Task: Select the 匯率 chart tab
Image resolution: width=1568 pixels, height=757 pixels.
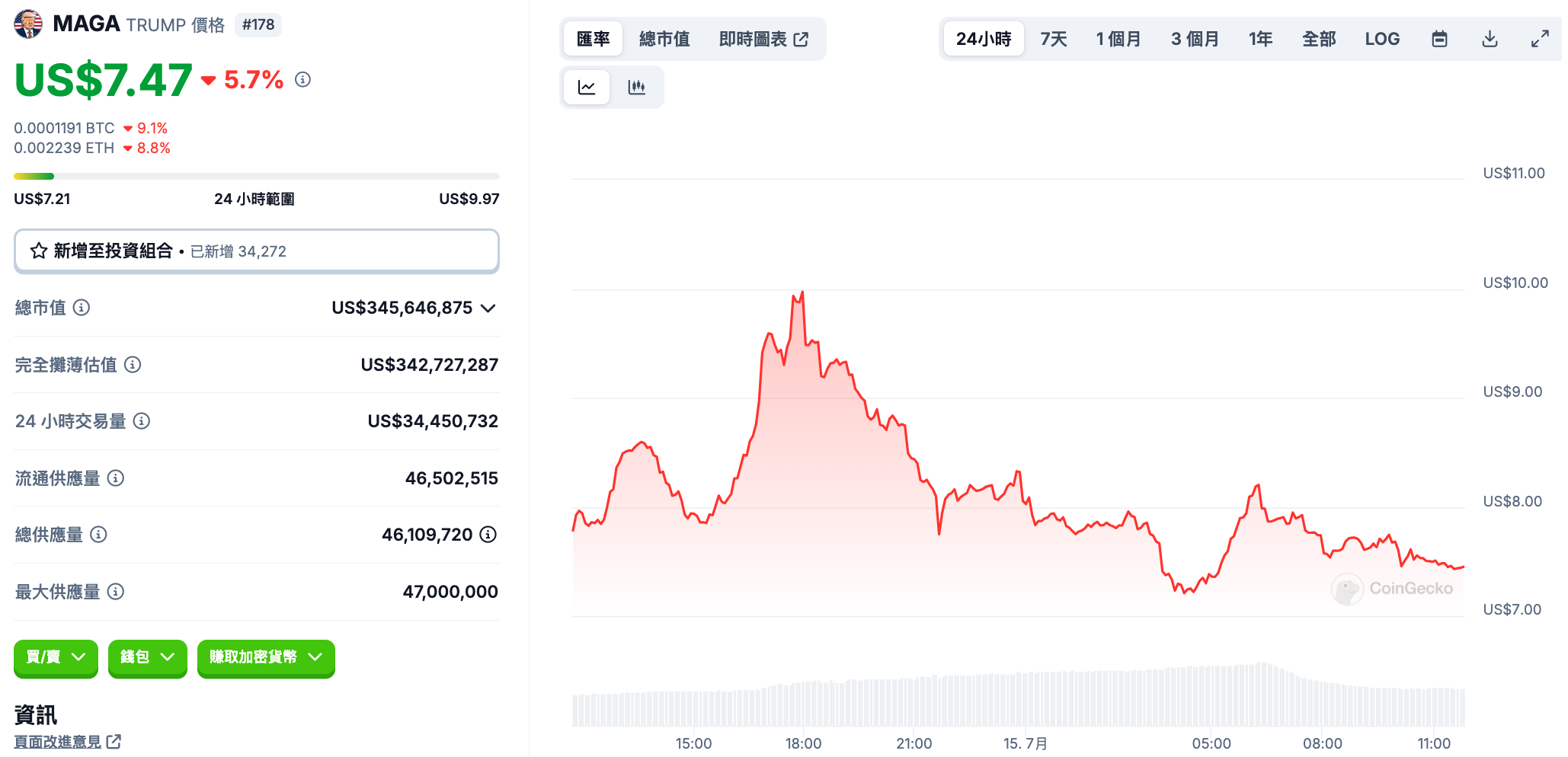Action: 593,39
